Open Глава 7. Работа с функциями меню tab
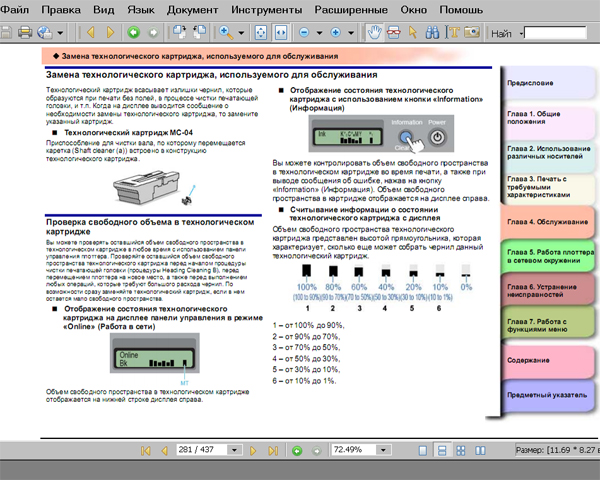 (x=548, y=324)
